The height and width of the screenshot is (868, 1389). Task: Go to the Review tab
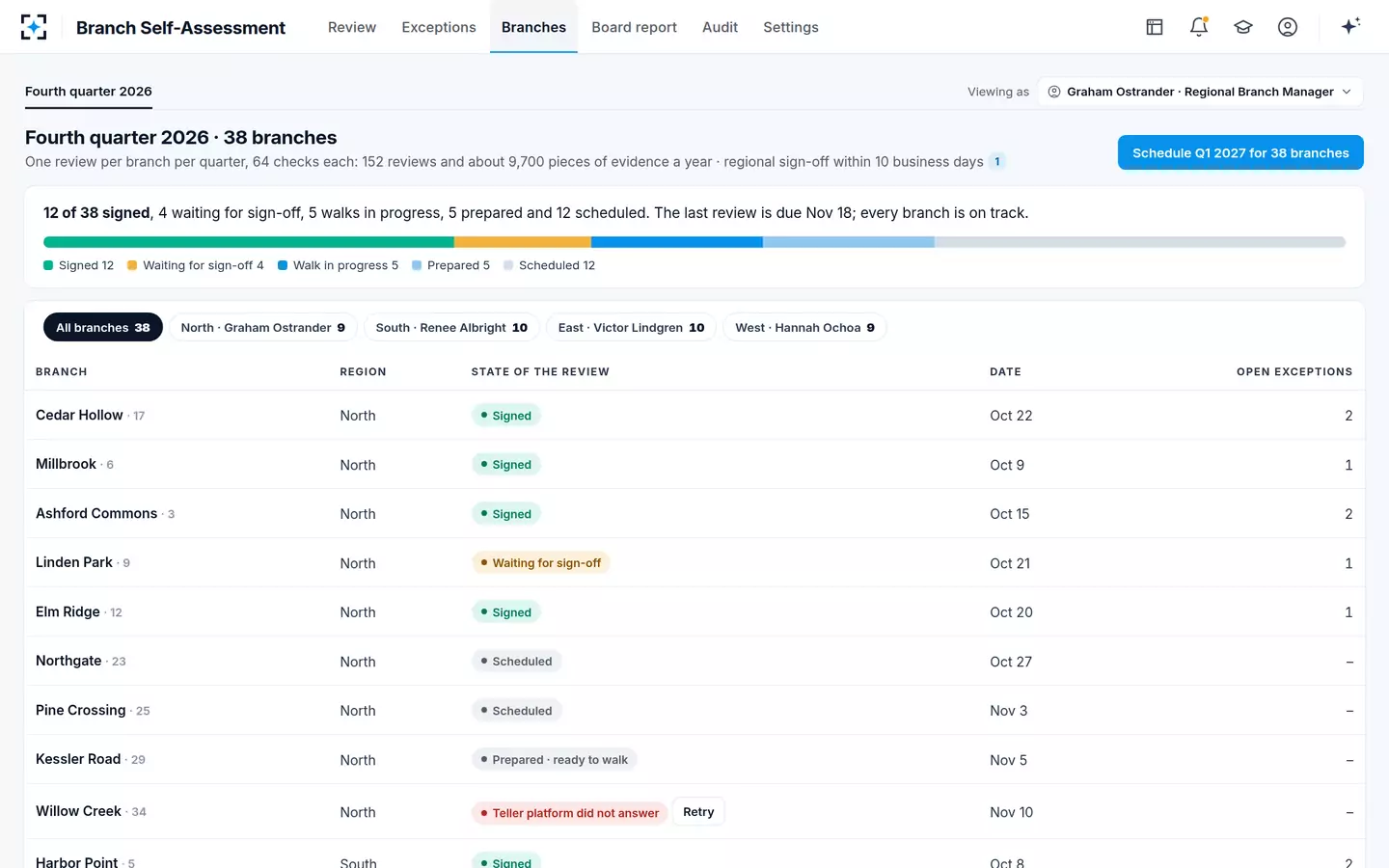point(352,27)
